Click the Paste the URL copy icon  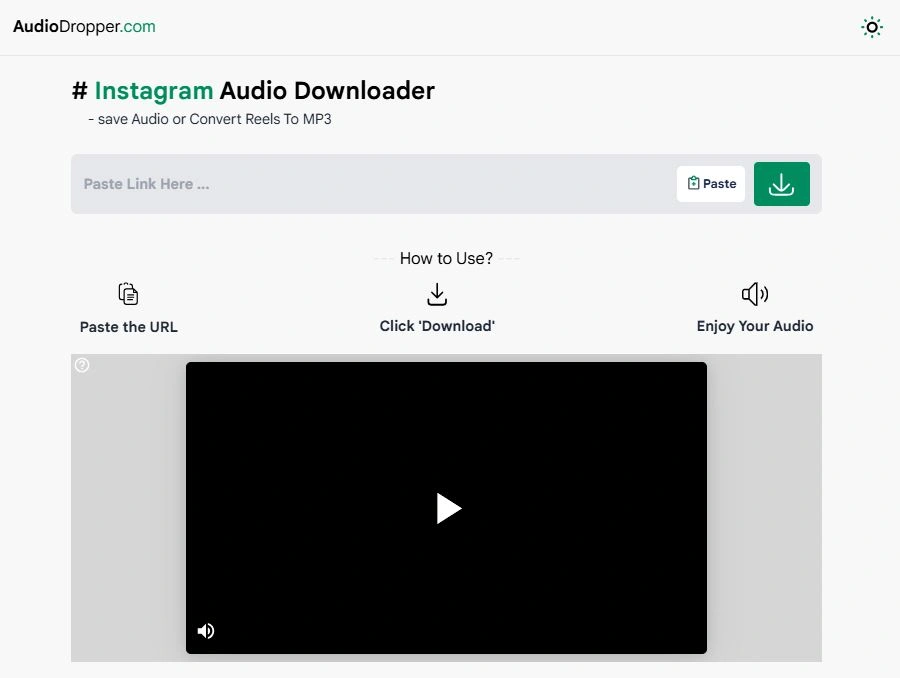[x=128, y=294]
